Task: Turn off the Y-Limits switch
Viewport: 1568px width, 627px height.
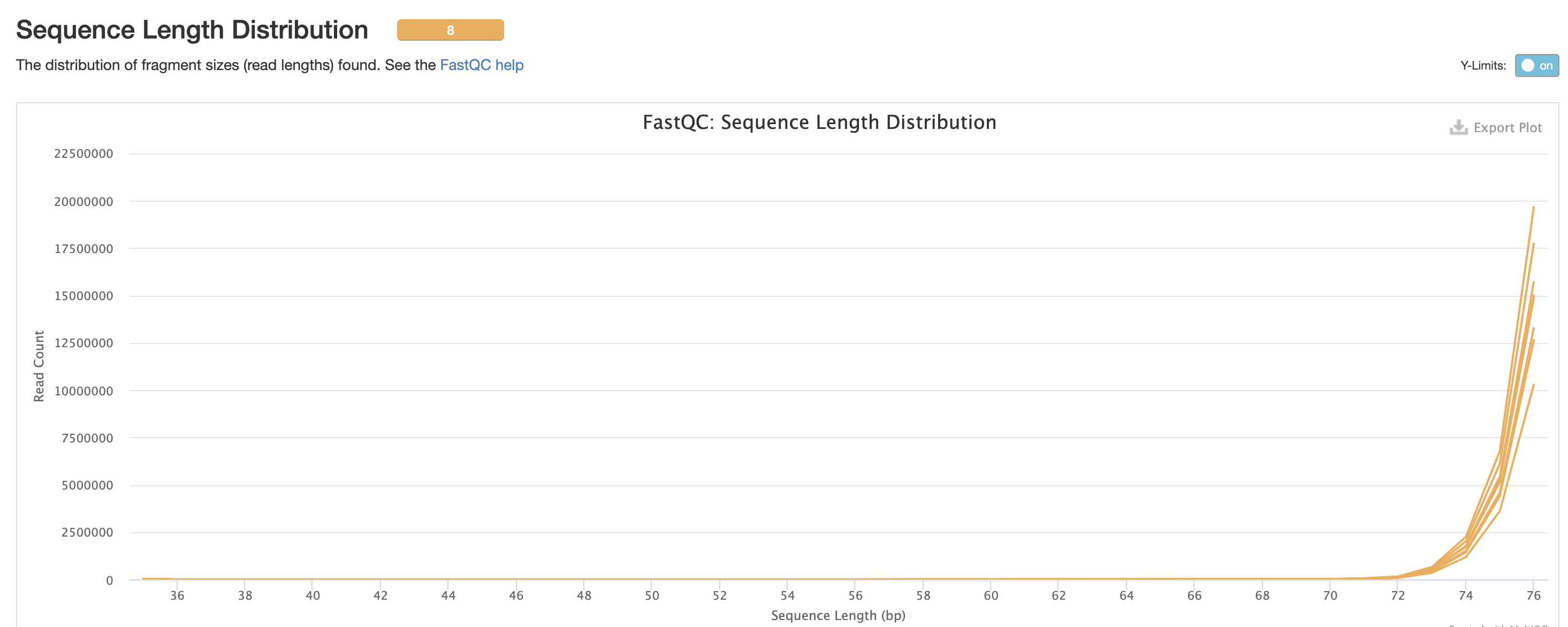Action: (1536, 66)
